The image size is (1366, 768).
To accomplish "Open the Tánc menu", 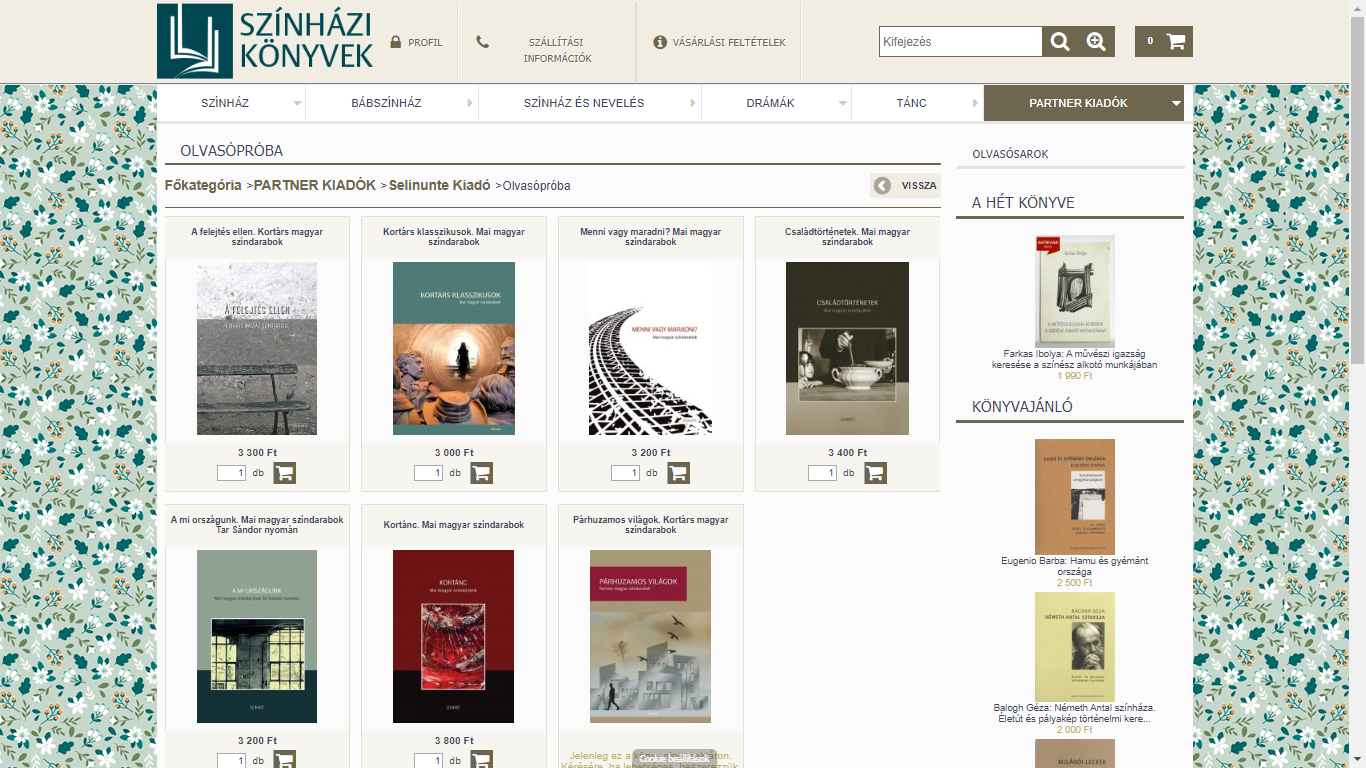I will coord(911,103).
